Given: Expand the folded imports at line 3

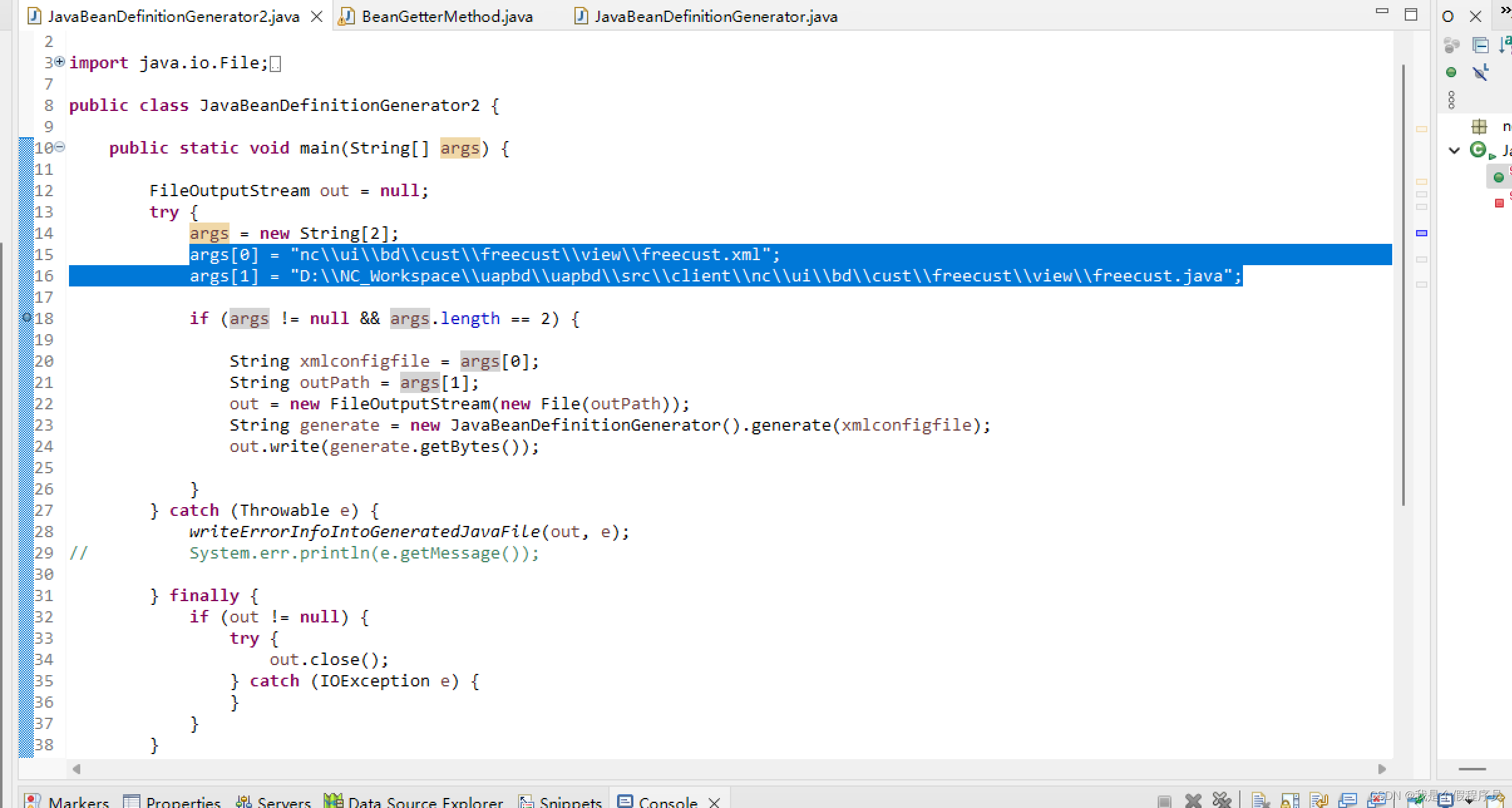Looking at the screenshot, I should [x=60, y=61].
